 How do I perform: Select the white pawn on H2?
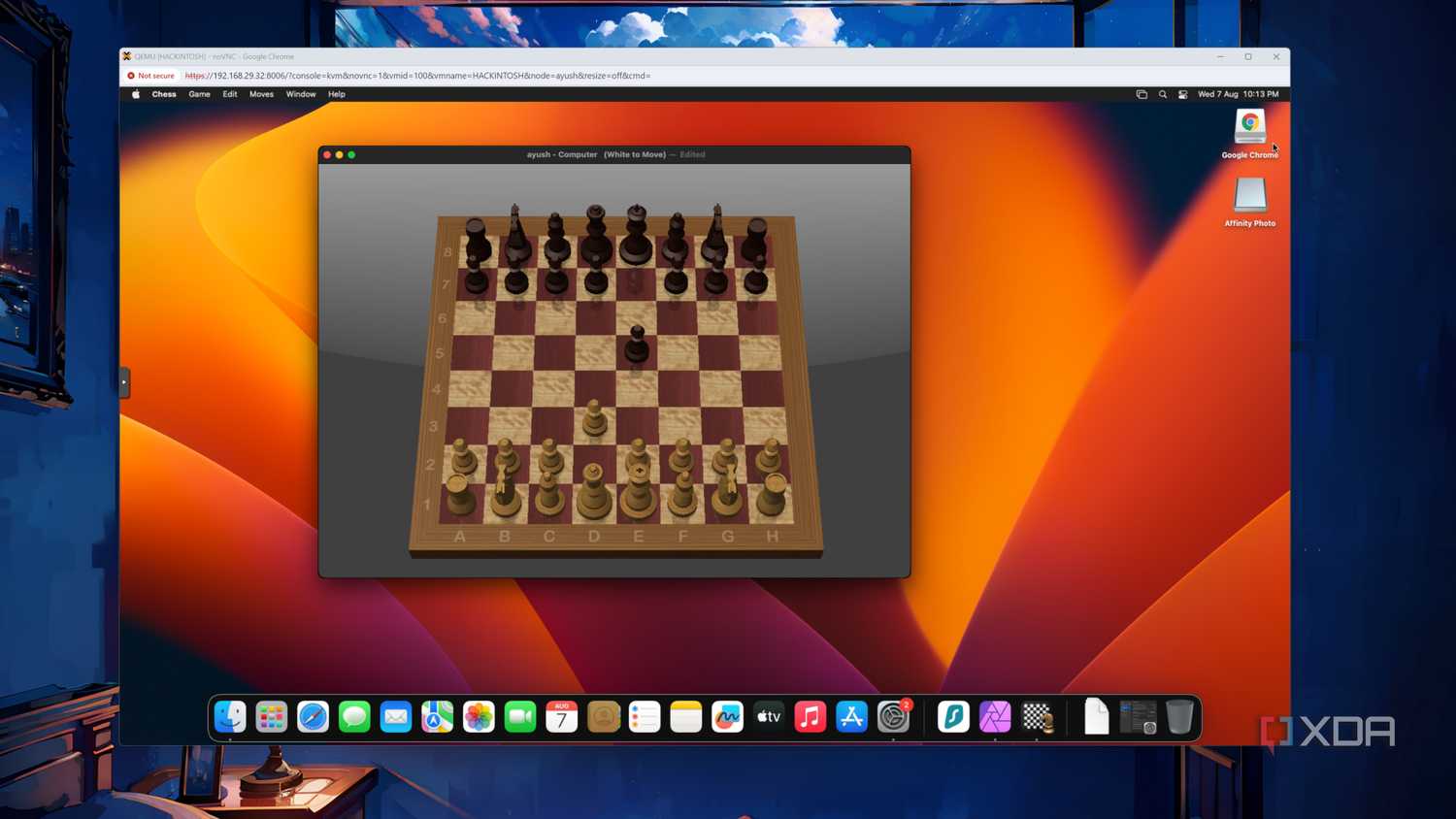pos(771,455)
